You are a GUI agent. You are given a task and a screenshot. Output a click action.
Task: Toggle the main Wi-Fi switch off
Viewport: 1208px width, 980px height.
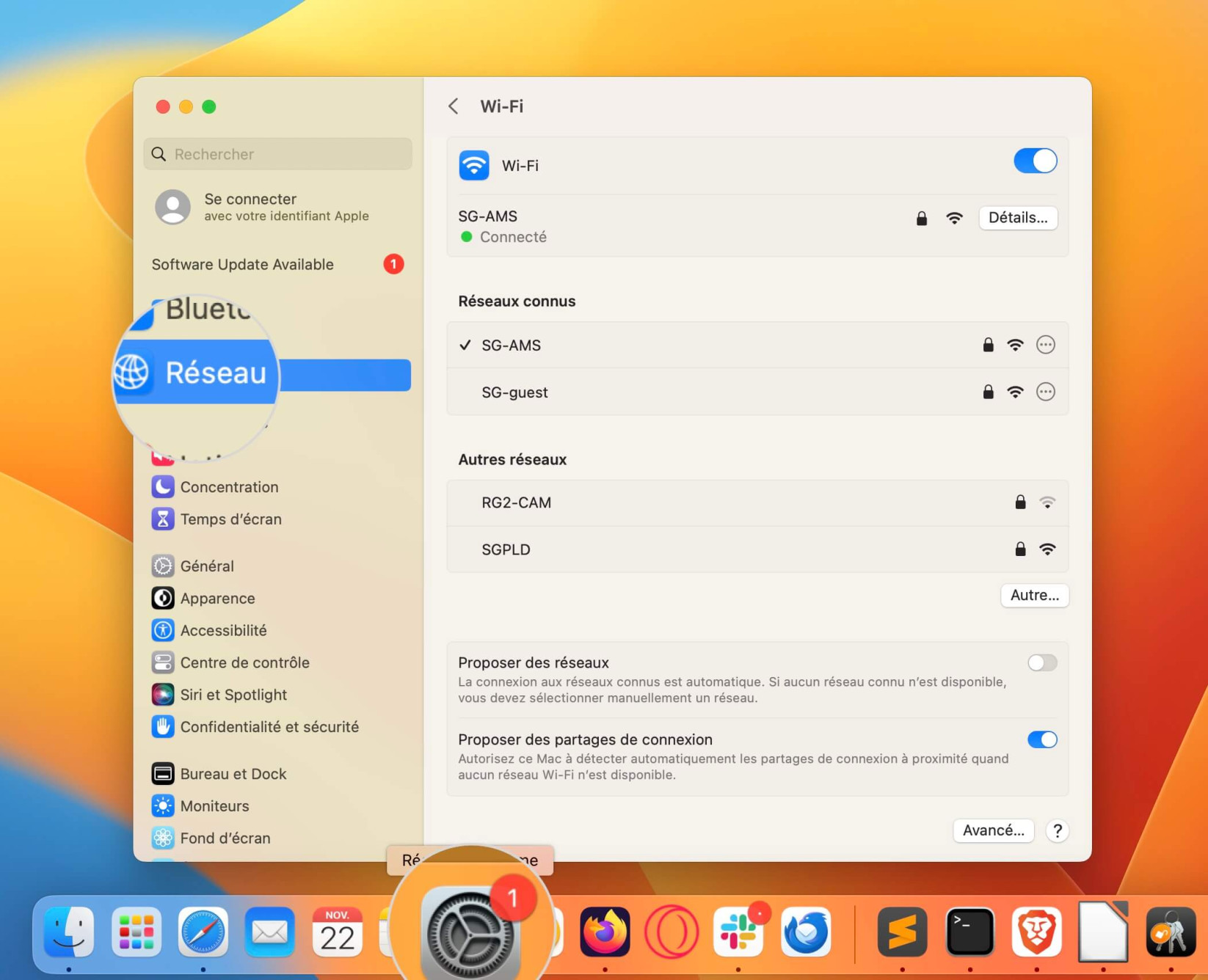point(1035,161)
